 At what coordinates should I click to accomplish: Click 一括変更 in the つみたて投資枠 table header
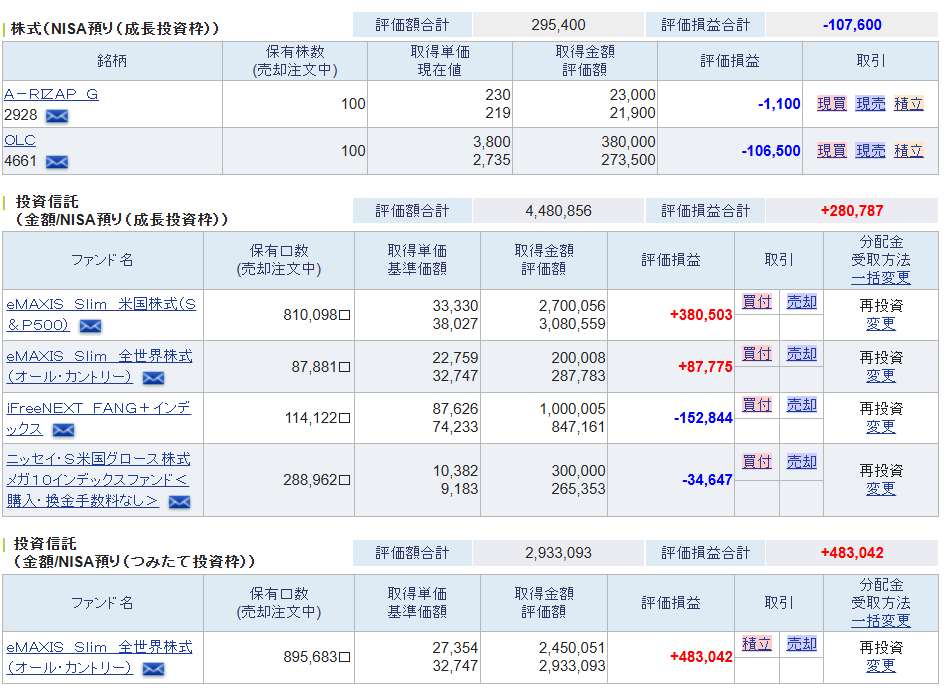(881, 621)
